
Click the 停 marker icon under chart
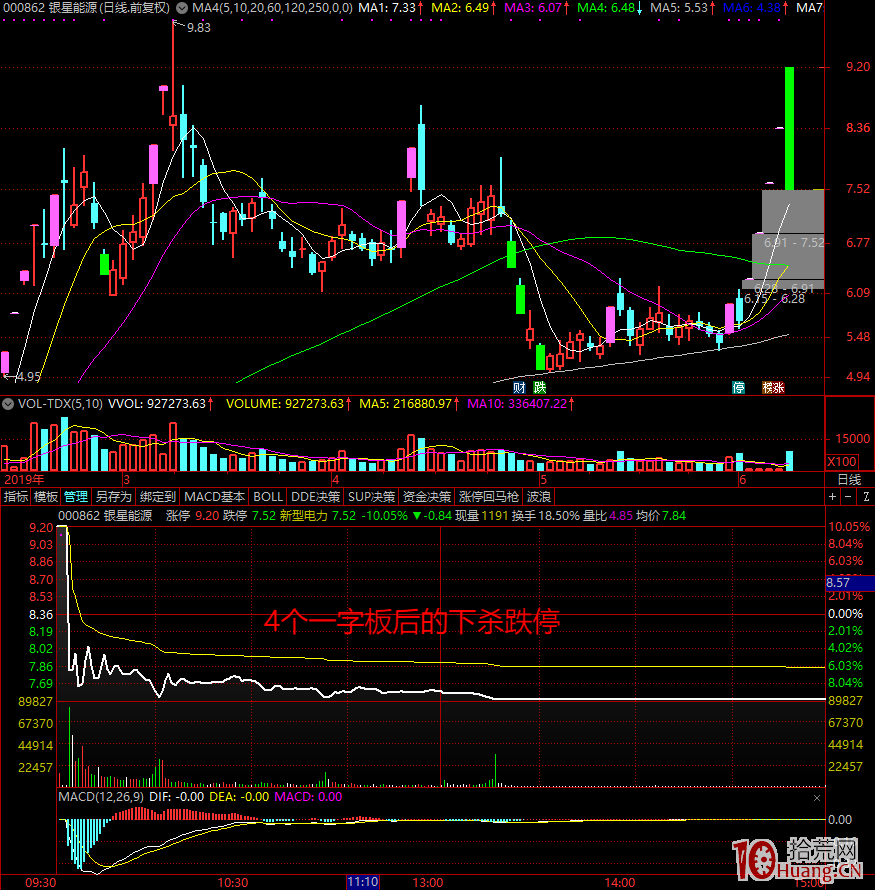pyautogui.click(x=738, y=388)
